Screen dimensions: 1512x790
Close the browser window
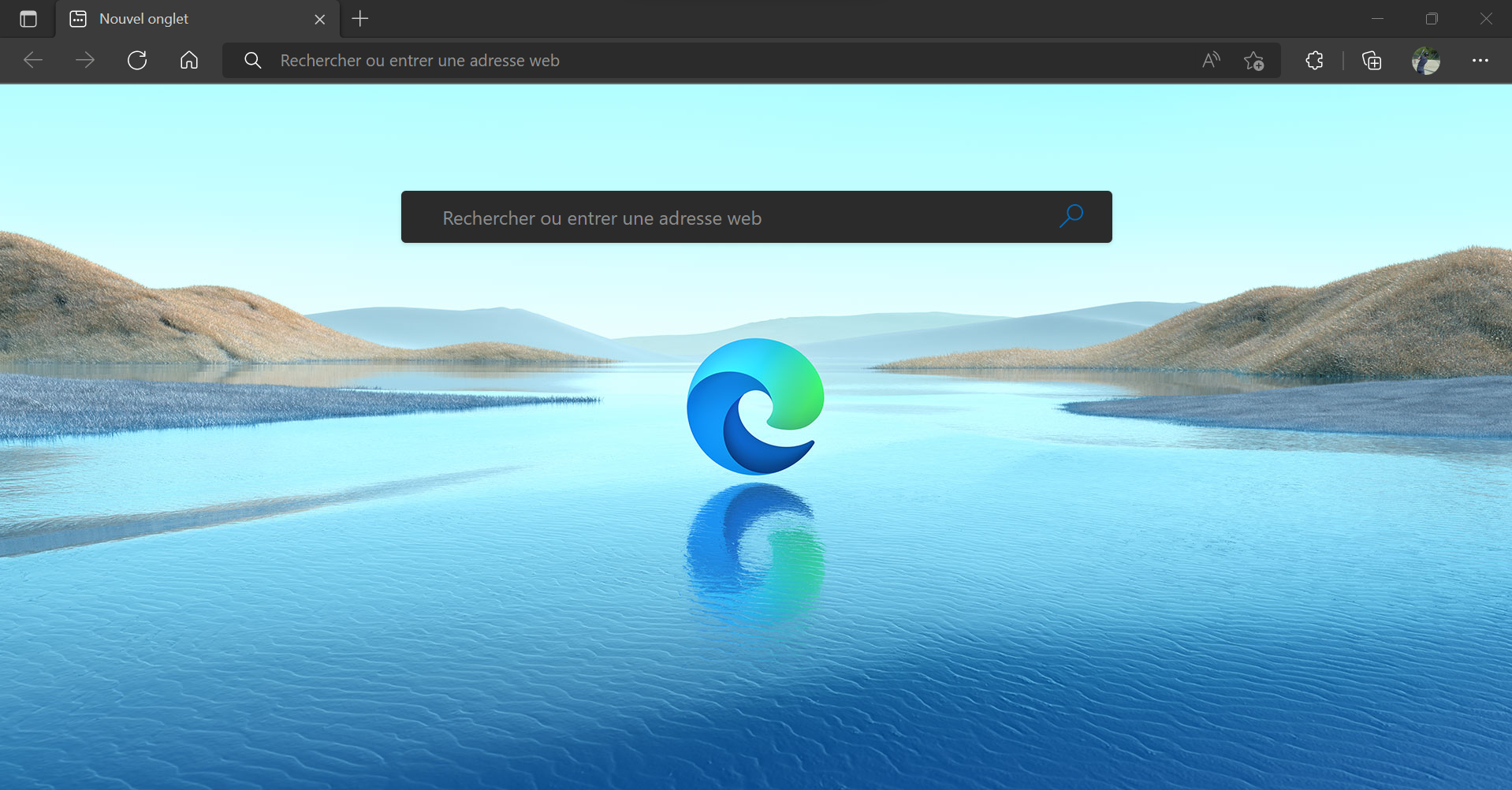click(1486, 18)
